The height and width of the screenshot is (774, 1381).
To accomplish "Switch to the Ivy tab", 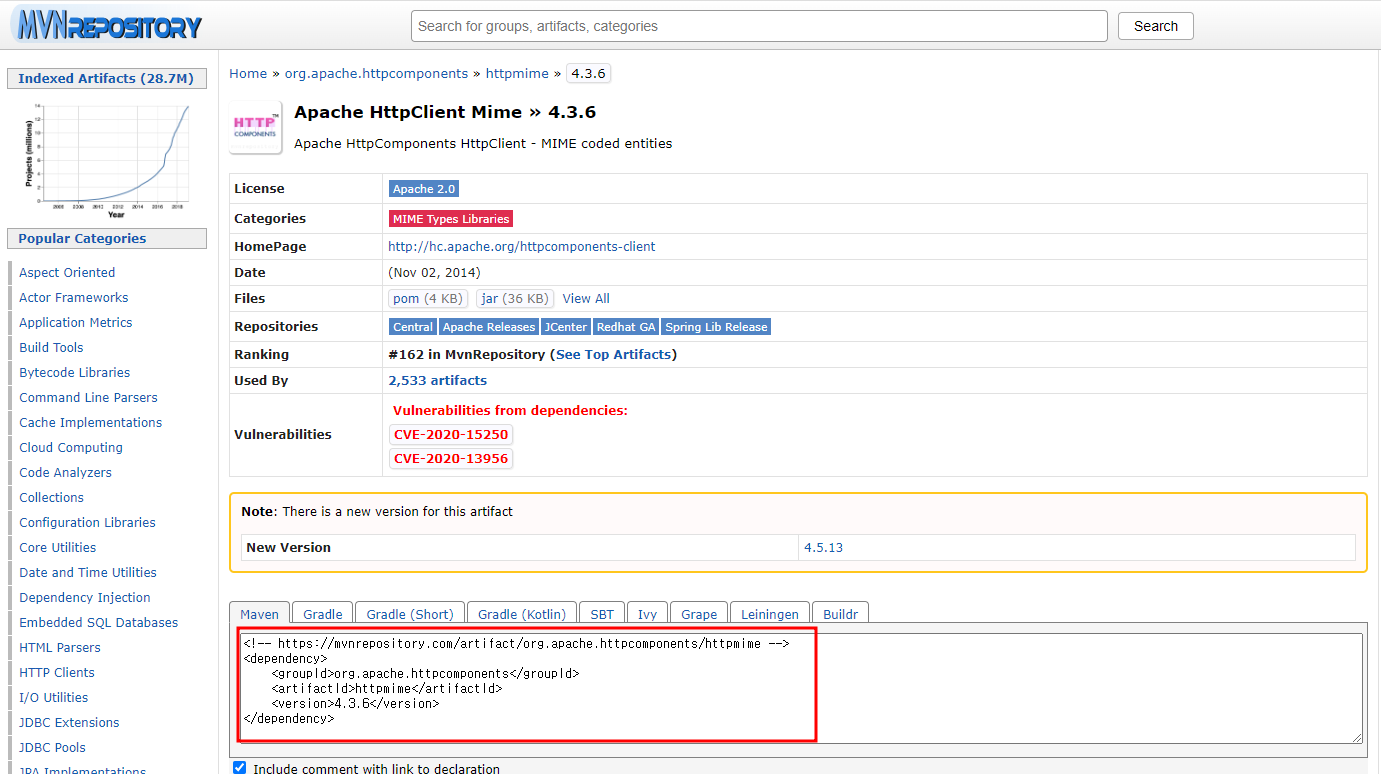I will point(648,614).
